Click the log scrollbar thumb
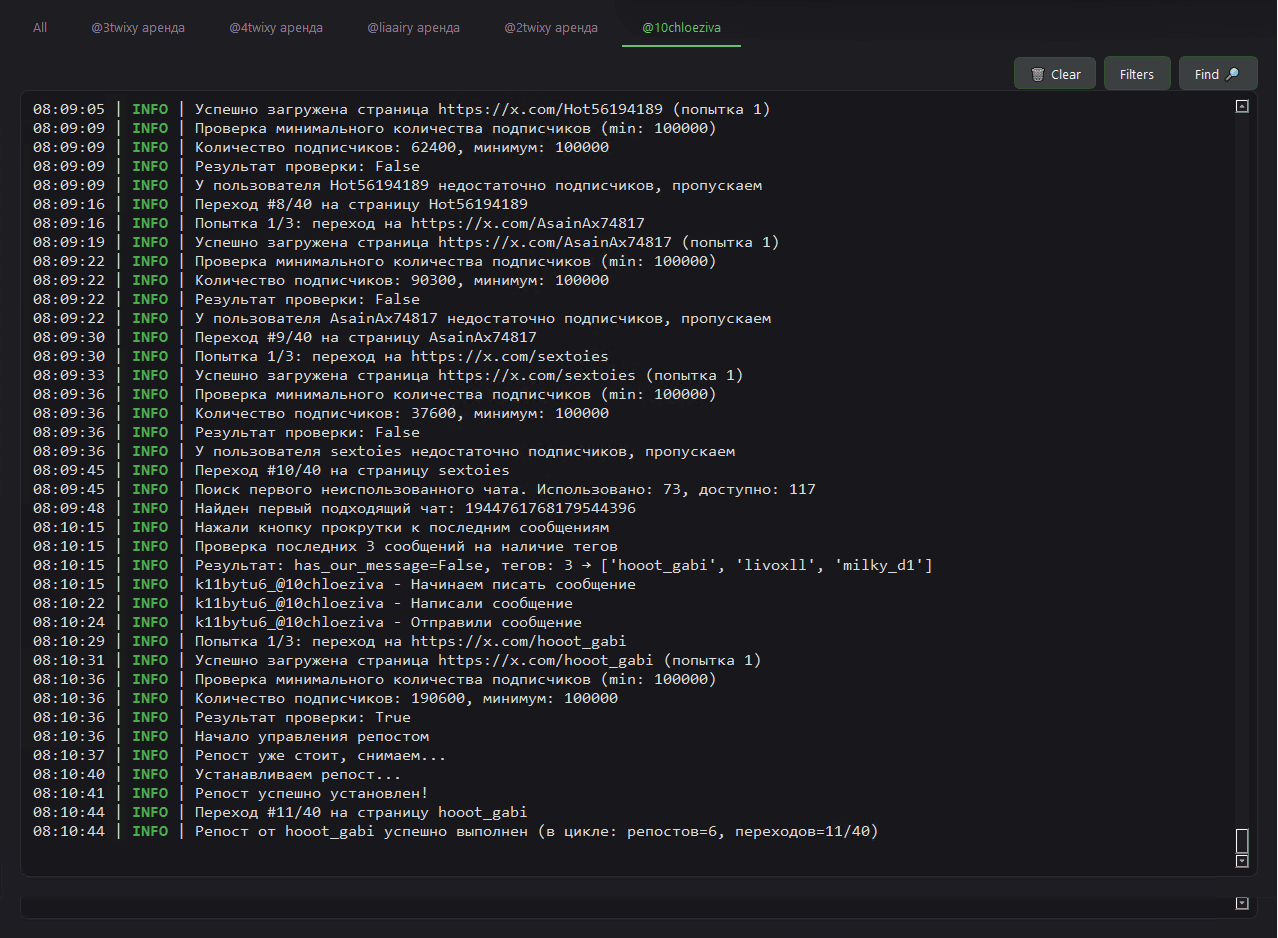 coord(1242,841)
